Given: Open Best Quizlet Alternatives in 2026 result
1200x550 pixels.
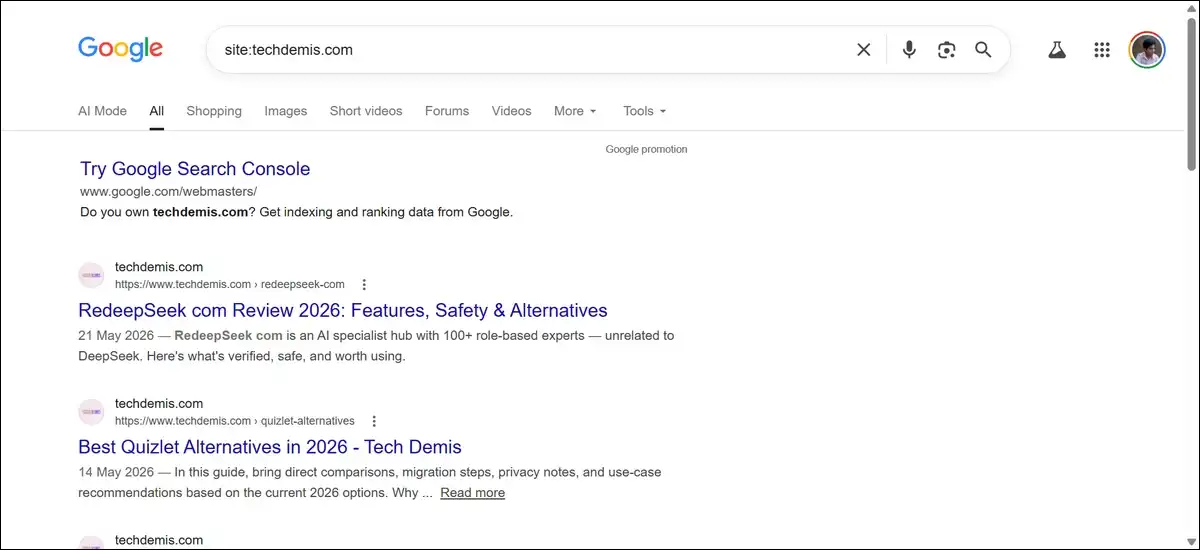Looking at the screenshot, I should (270, 447).
